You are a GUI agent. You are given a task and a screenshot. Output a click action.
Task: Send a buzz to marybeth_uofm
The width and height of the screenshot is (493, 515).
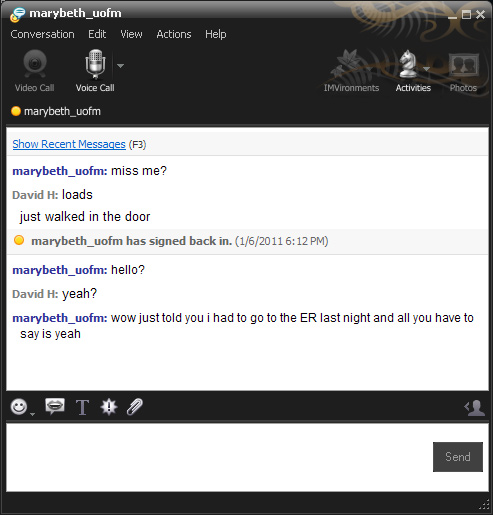(x=109, y=407)
